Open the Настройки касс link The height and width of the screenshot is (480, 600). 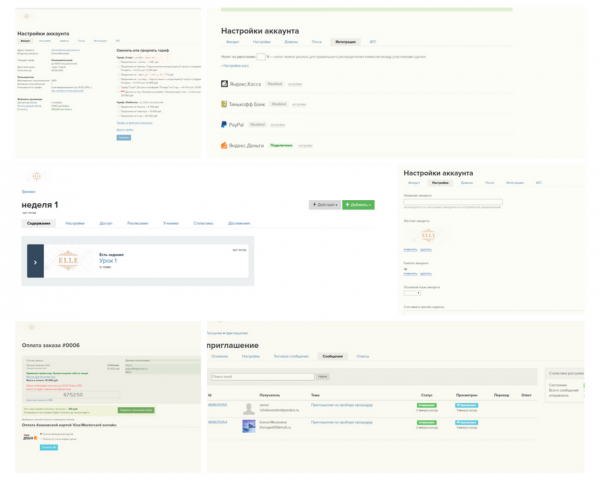point(235,66)
